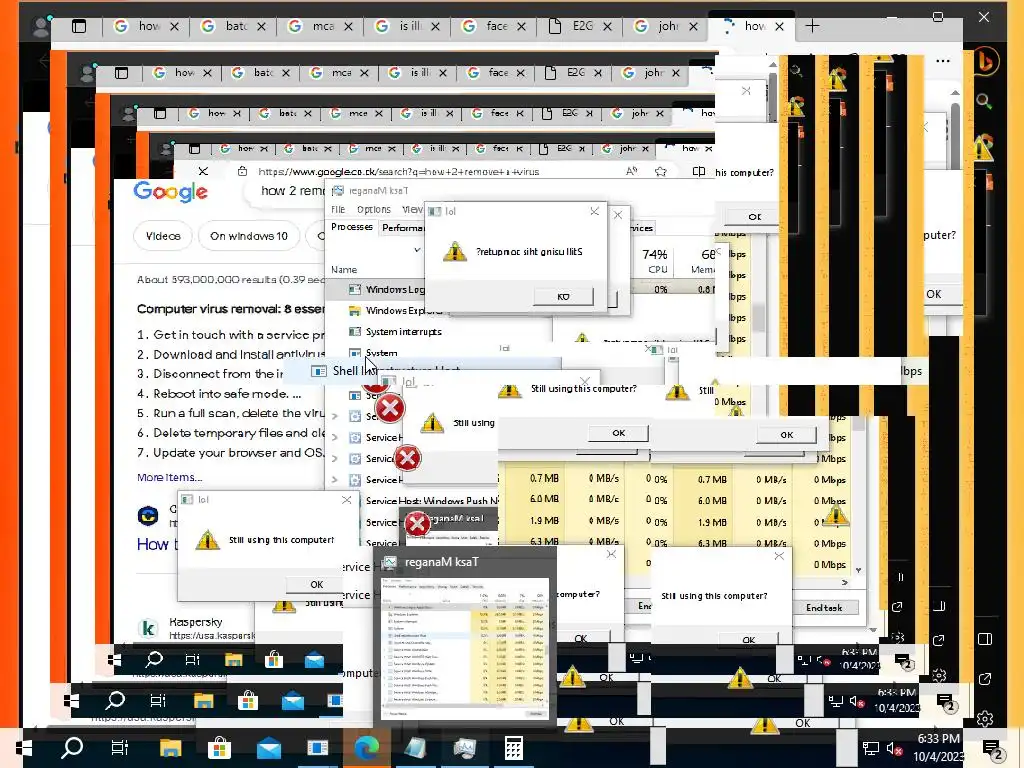Click OK in lower-left 'Still using this computer?' dialog
Viewport: 1024px width, 768px height.
tap(317, 584)
